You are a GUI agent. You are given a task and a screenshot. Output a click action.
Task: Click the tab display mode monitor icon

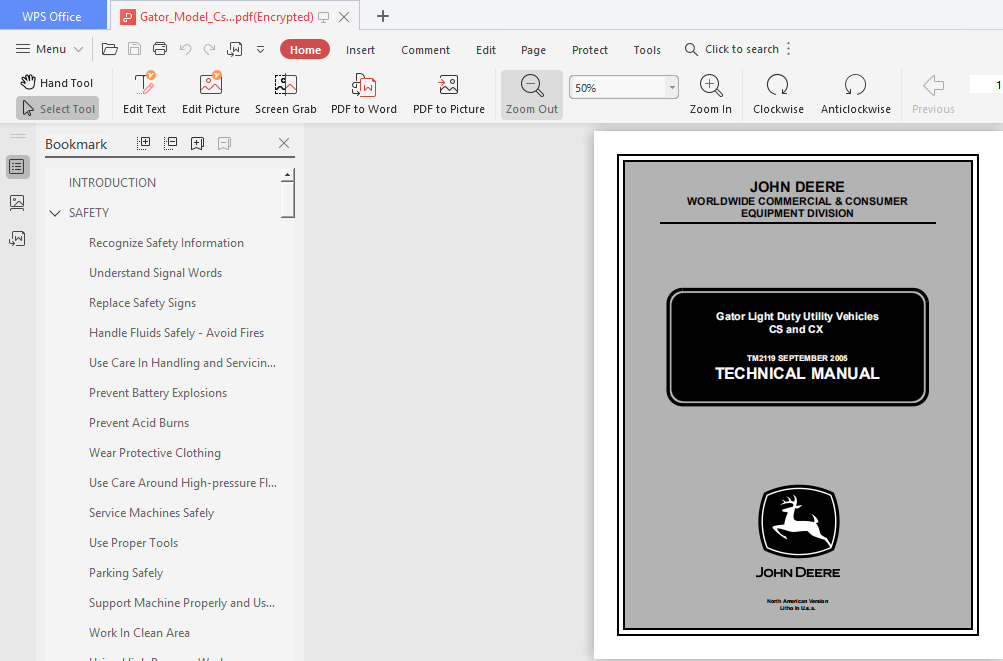tap(324, 17)
